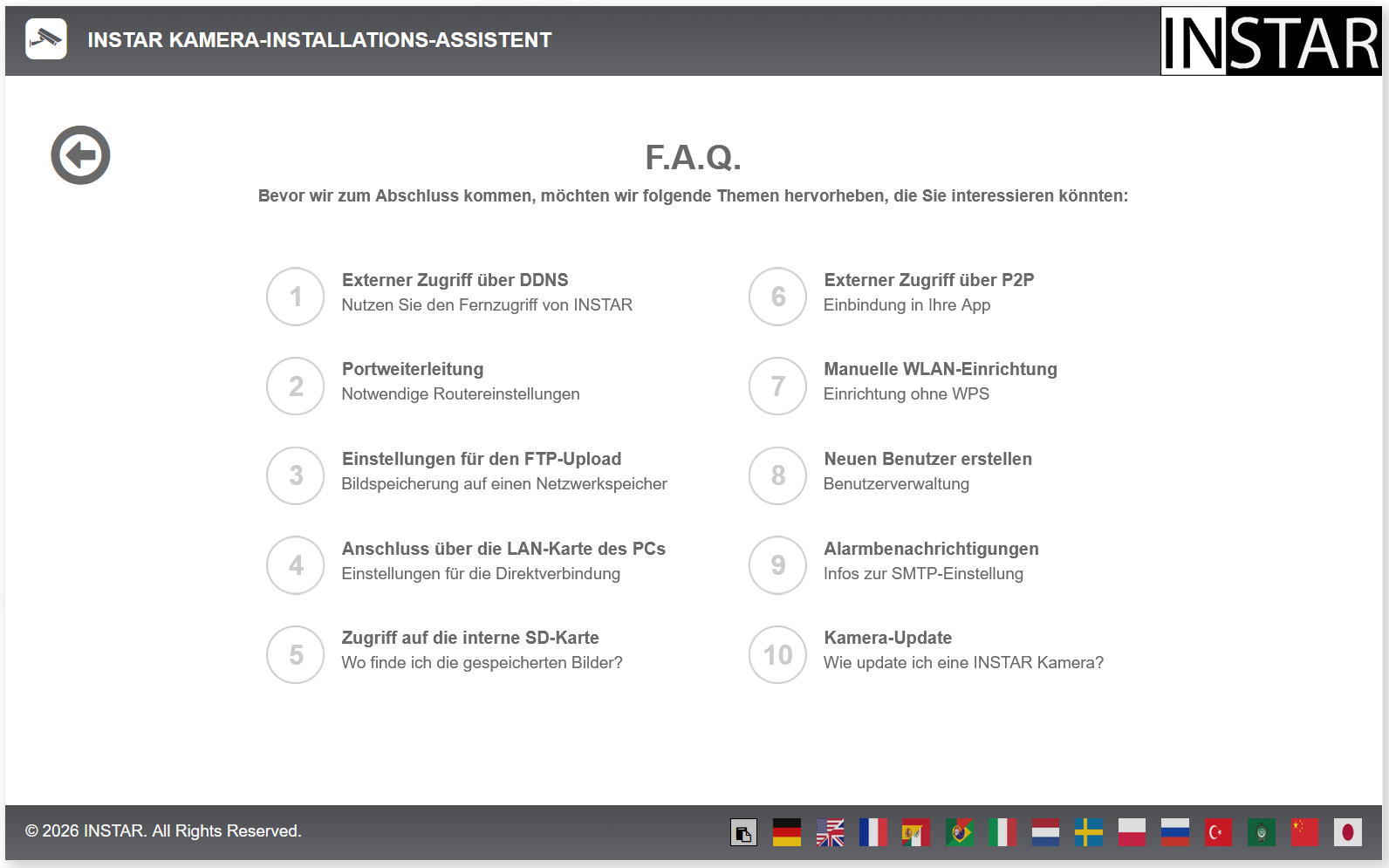Open the 'Alarmbenachrichtigungen' topic

932,549
